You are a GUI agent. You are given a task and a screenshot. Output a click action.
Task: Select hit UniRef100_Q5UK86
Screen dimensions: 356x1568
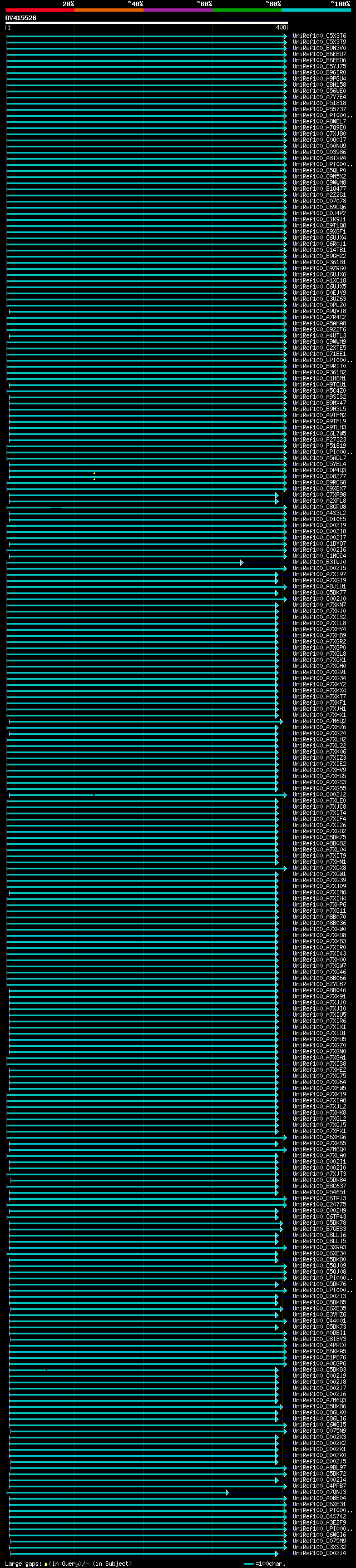pyautogui.click(x=319, y=1407)
